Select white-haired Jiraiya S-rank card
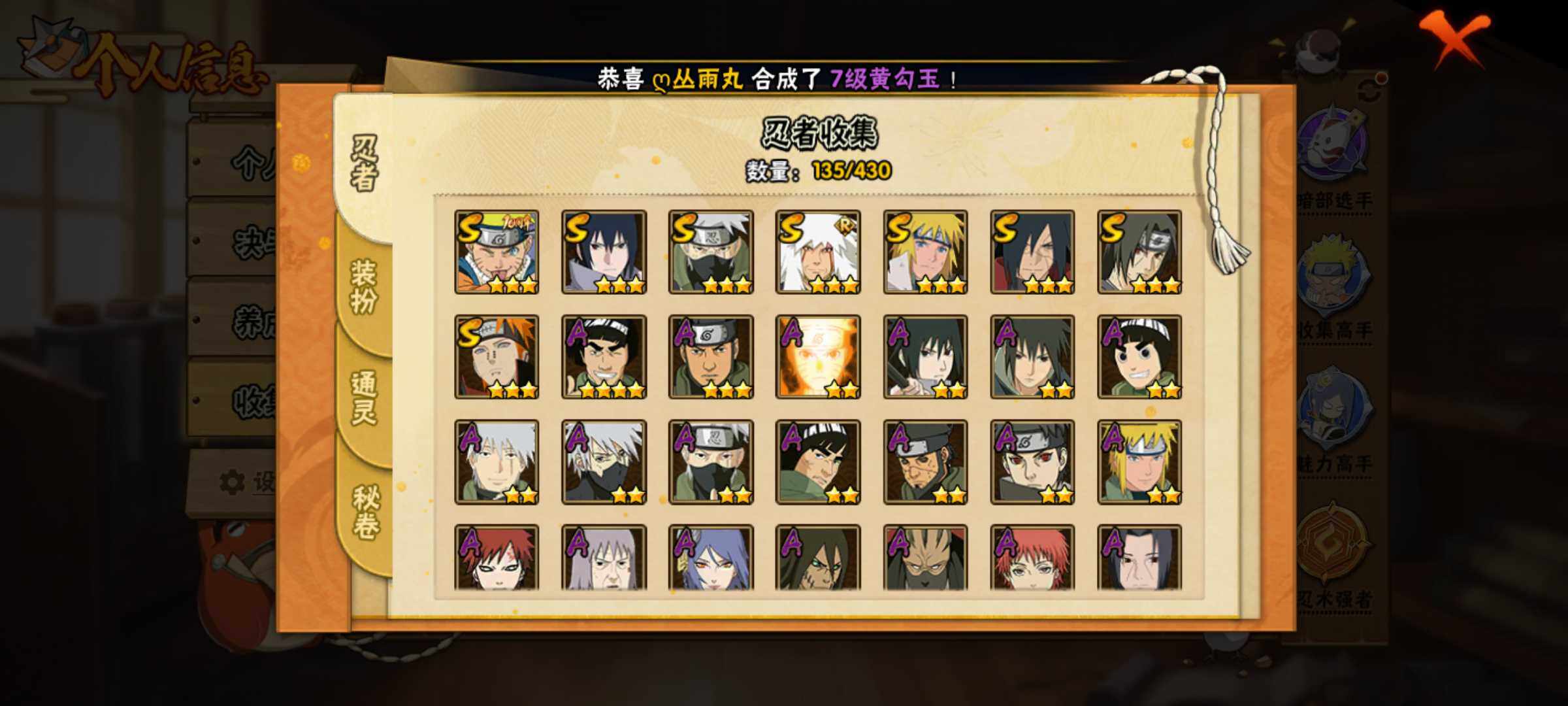 (x=818, y=252)
